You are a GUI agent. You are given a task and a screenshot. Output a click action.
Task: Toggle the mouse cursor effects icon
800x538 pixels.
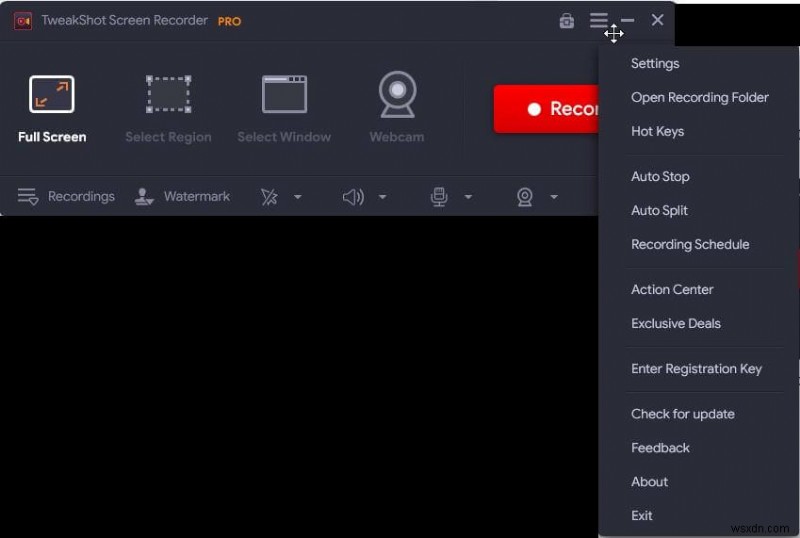tap(269, 197)
